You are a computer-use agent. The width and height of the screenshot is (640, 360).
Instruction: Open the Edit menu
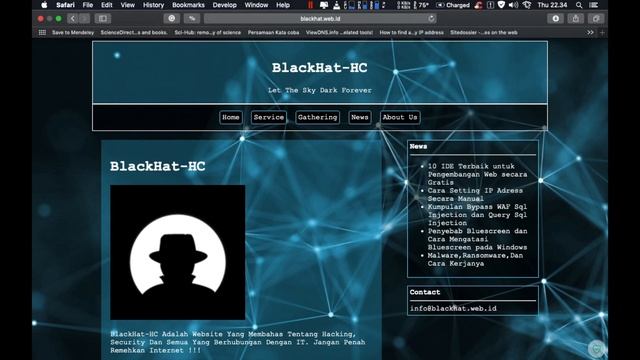[x=107, y=5]
